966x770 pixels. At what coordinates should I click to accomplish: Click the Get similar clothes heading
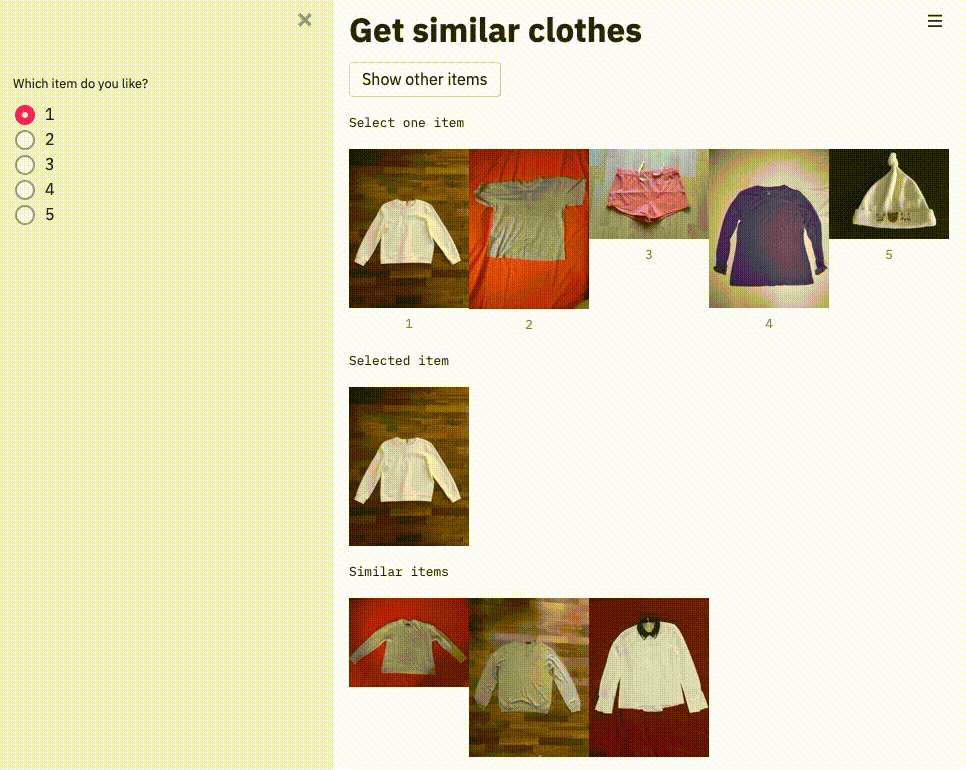[x=495, y=30]
